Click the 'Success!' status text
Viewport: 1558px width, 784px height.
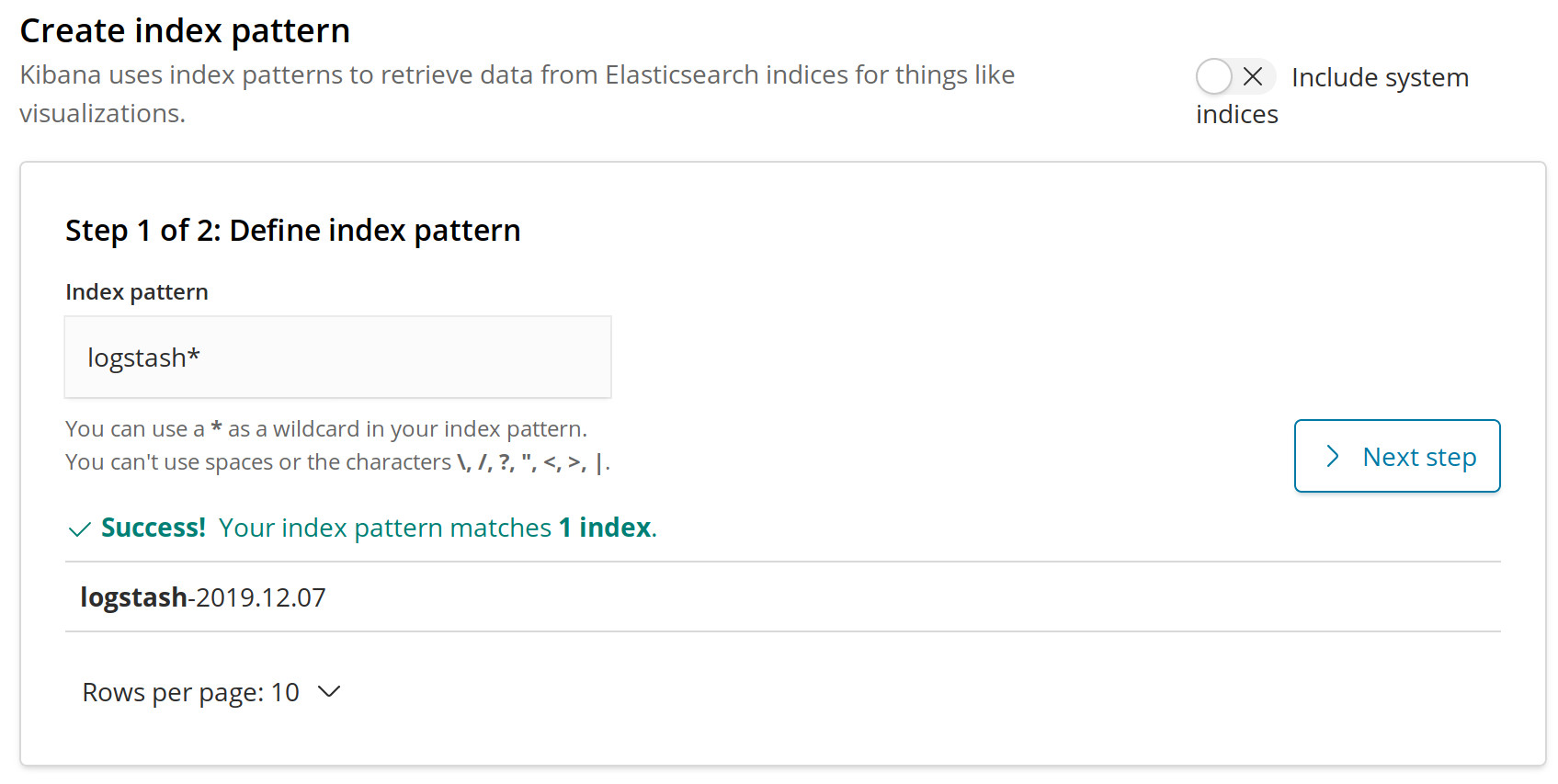click(154, 528)
